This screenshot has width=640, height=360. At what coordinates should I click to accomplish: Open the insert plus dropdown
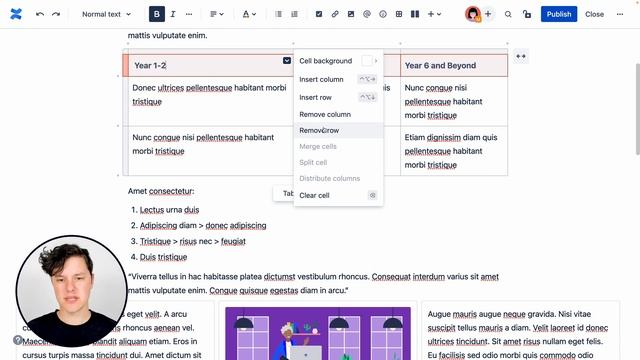[x=434, y=14]
